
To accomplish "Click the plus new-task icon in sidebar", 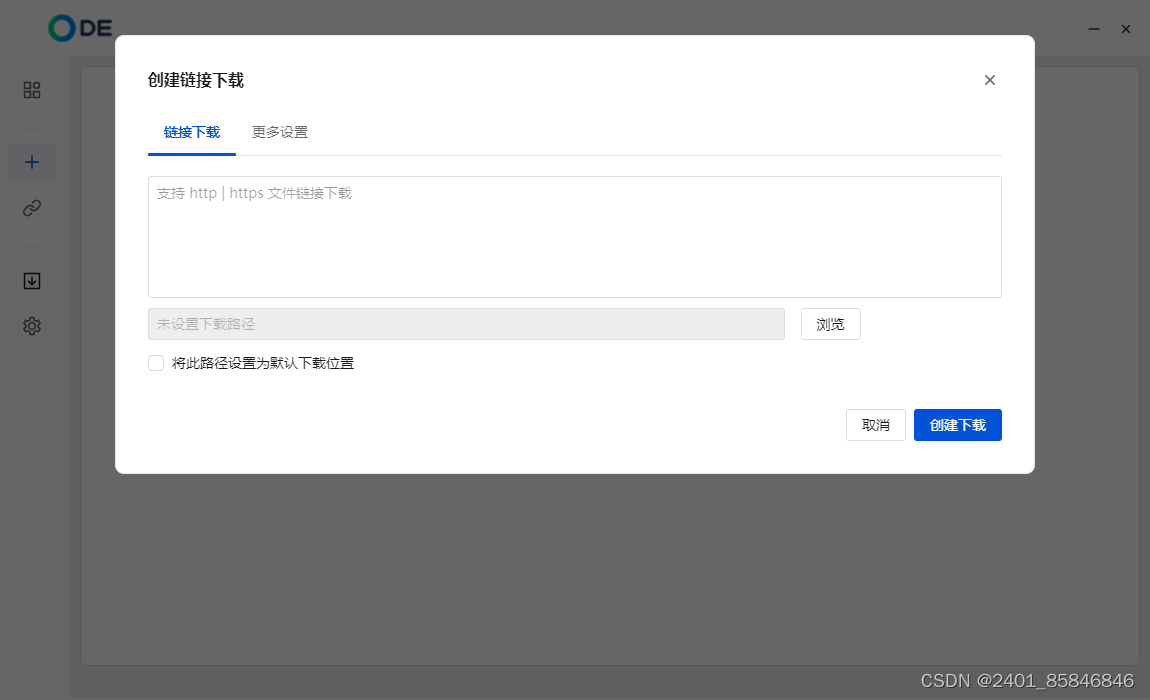I will tap(32, 162).
